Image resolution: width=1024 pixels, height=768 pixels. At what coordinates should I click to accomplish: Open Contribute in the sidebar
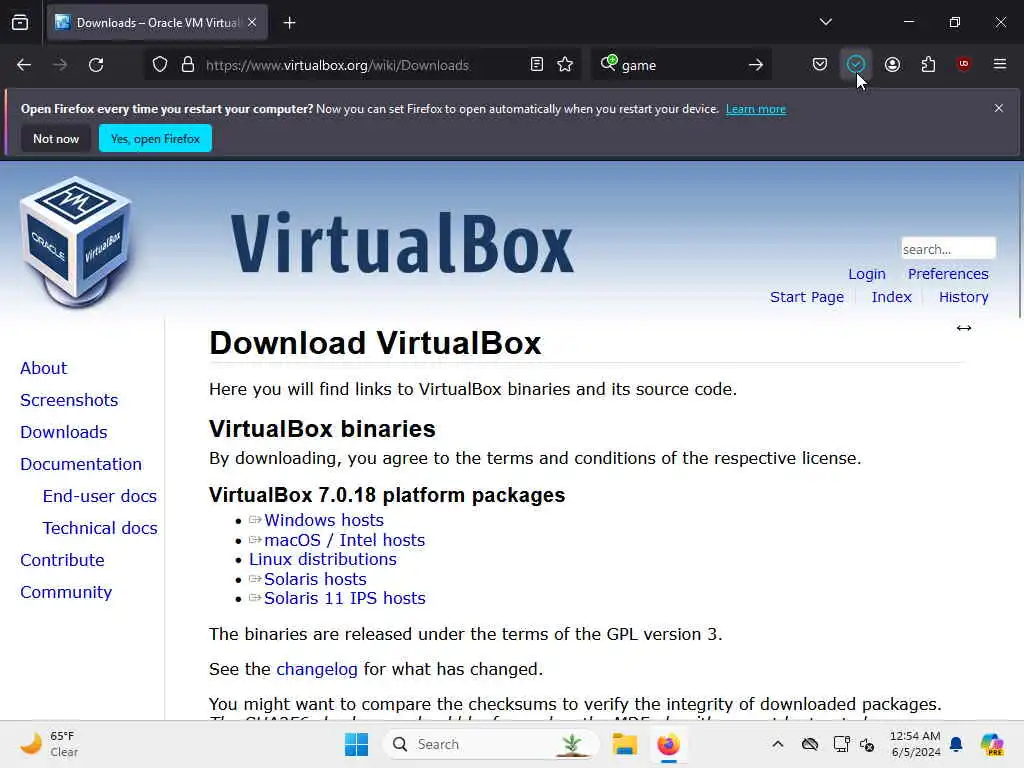click(62, 560)
